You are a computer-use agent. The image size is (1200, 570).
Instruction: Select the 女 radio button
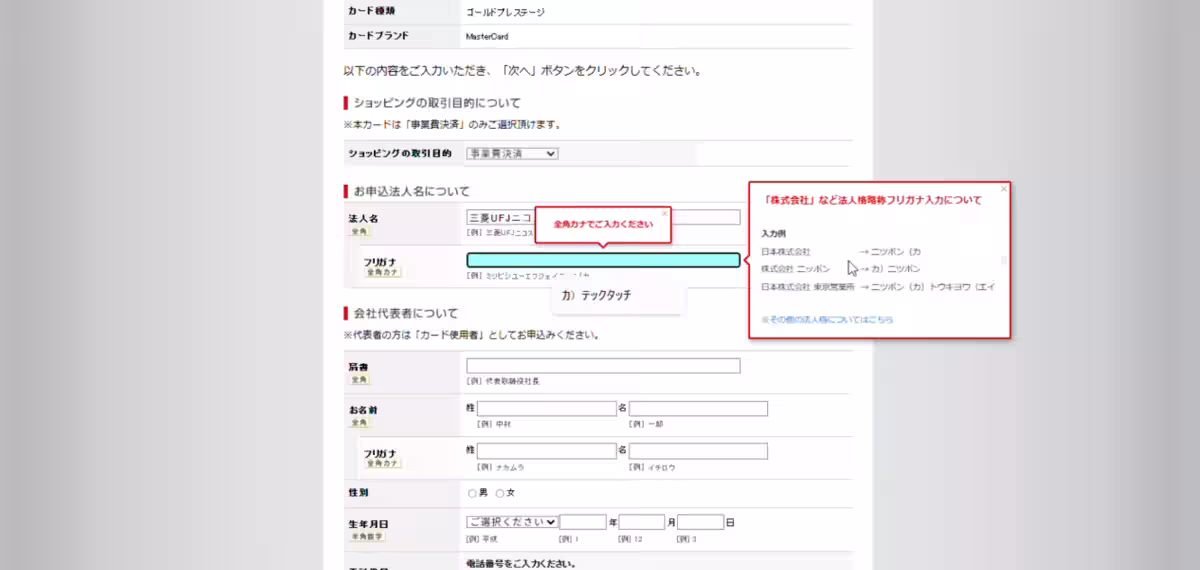point(500,493)
